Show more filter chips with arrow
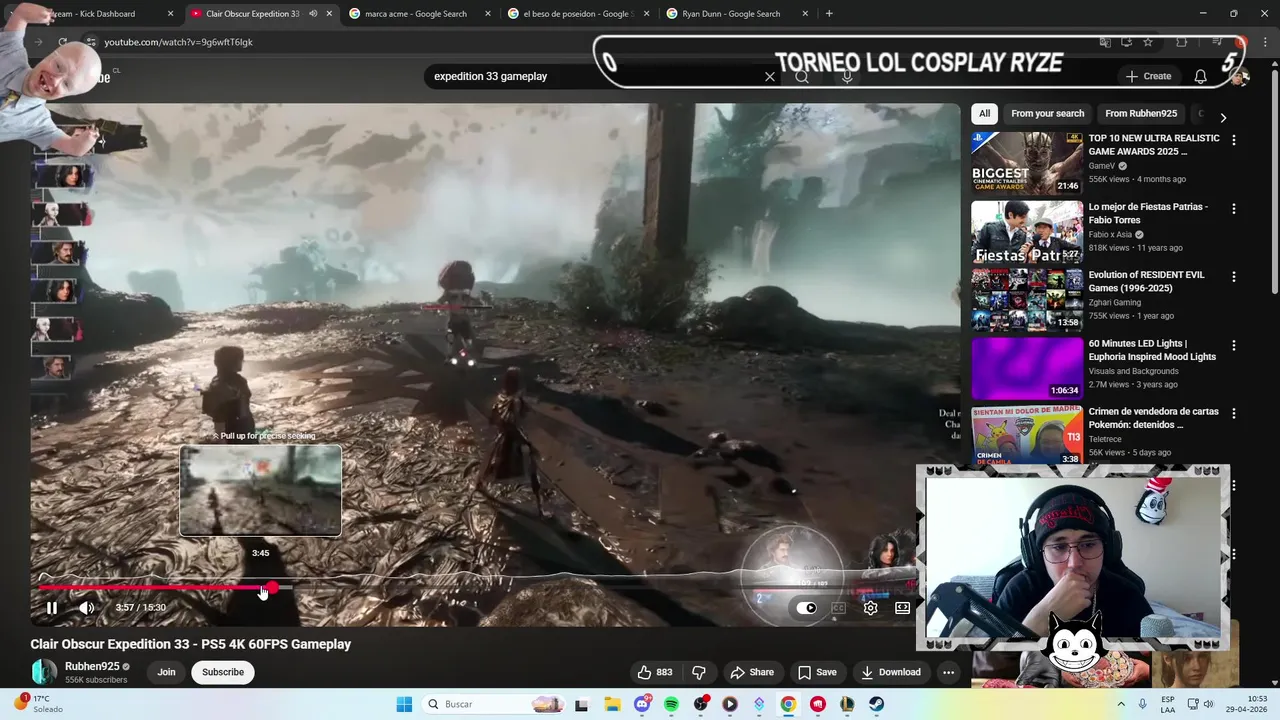The image size is (1280, 720). [x=1223, y=117]
